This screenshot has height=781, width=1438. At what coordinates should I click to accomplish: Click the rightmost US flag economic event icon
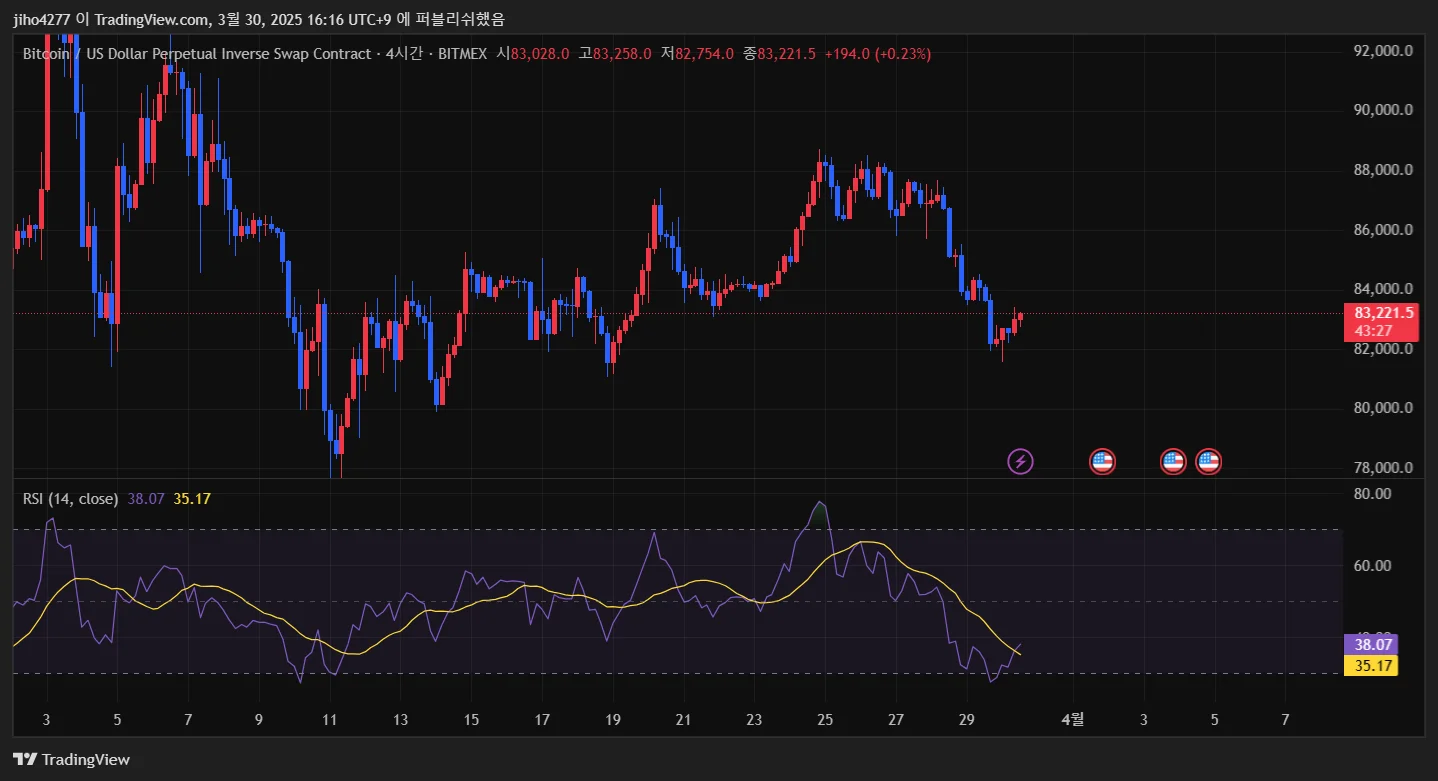[1209, 461]
